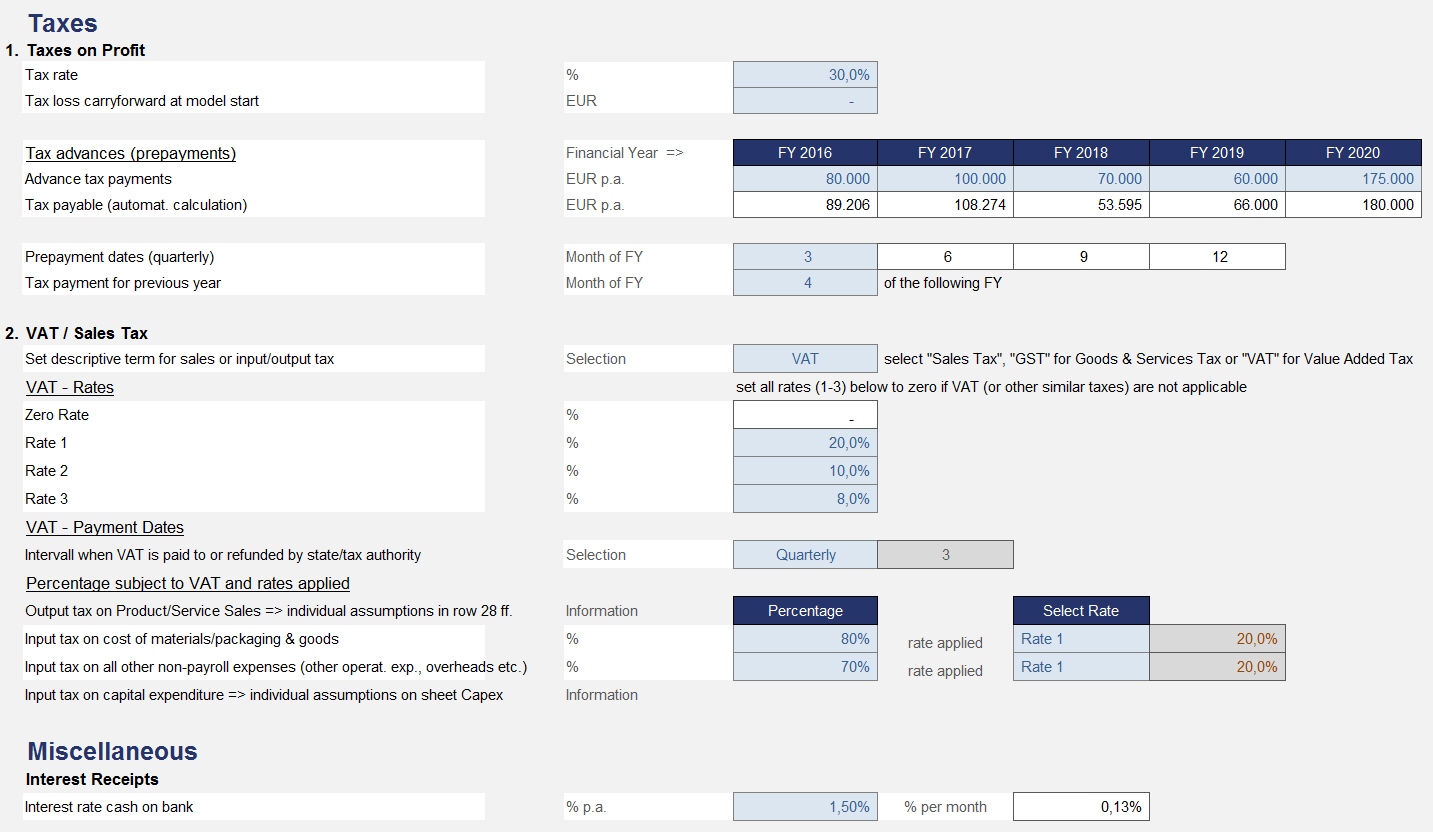Screen dimensions: 1433x832
Task: Click the prepayment month cell showing 3
Action: tap(805, 257)
